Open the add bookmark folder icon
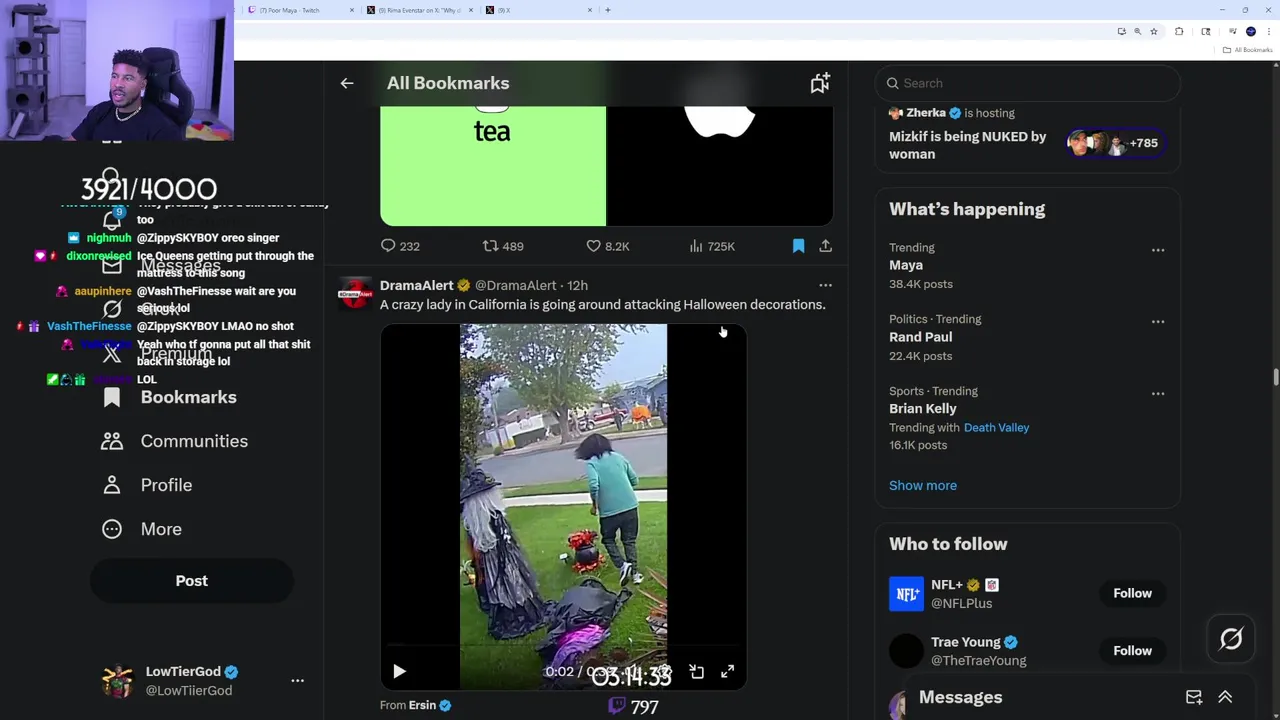The image size is (1280, 720). (x=820, y=83)
